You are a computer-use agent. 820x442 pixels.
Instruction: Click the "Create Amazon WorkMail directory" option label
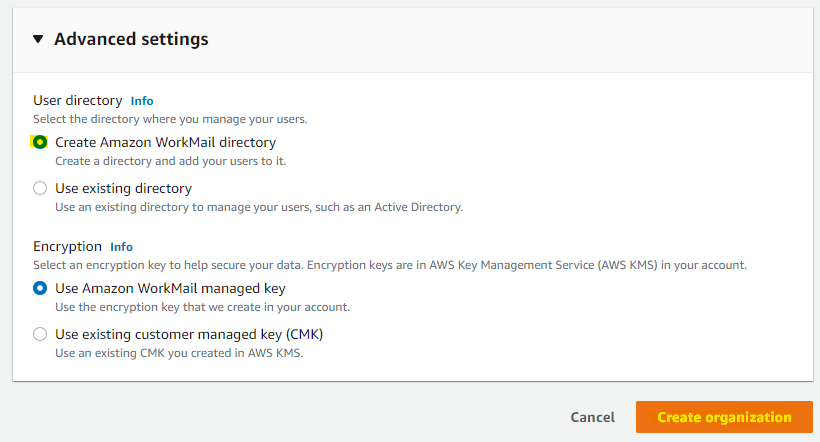[x=165, y=142]
